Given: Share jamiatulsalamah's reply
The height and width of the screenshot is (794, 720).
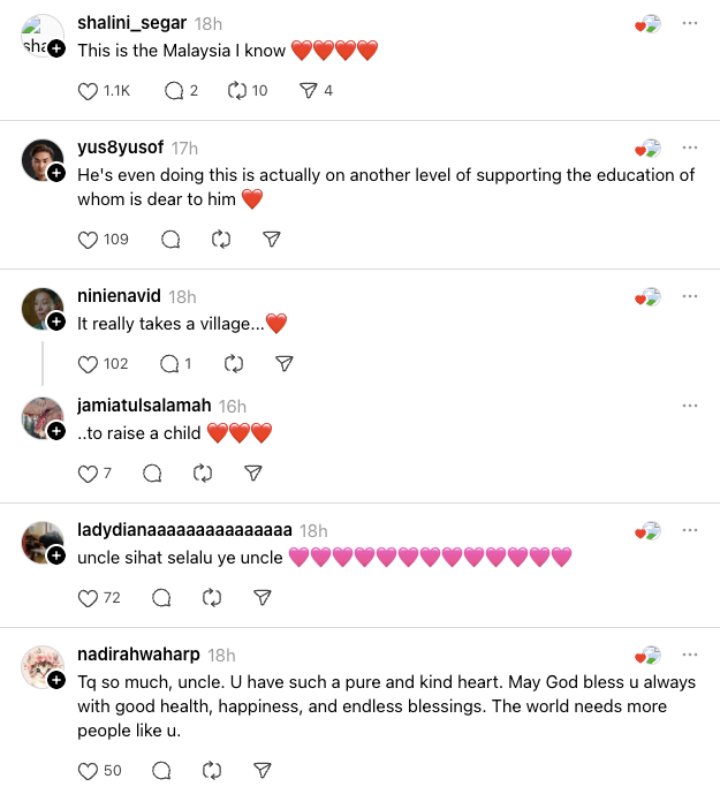Looking at the screenshot, I should (253, 473).
